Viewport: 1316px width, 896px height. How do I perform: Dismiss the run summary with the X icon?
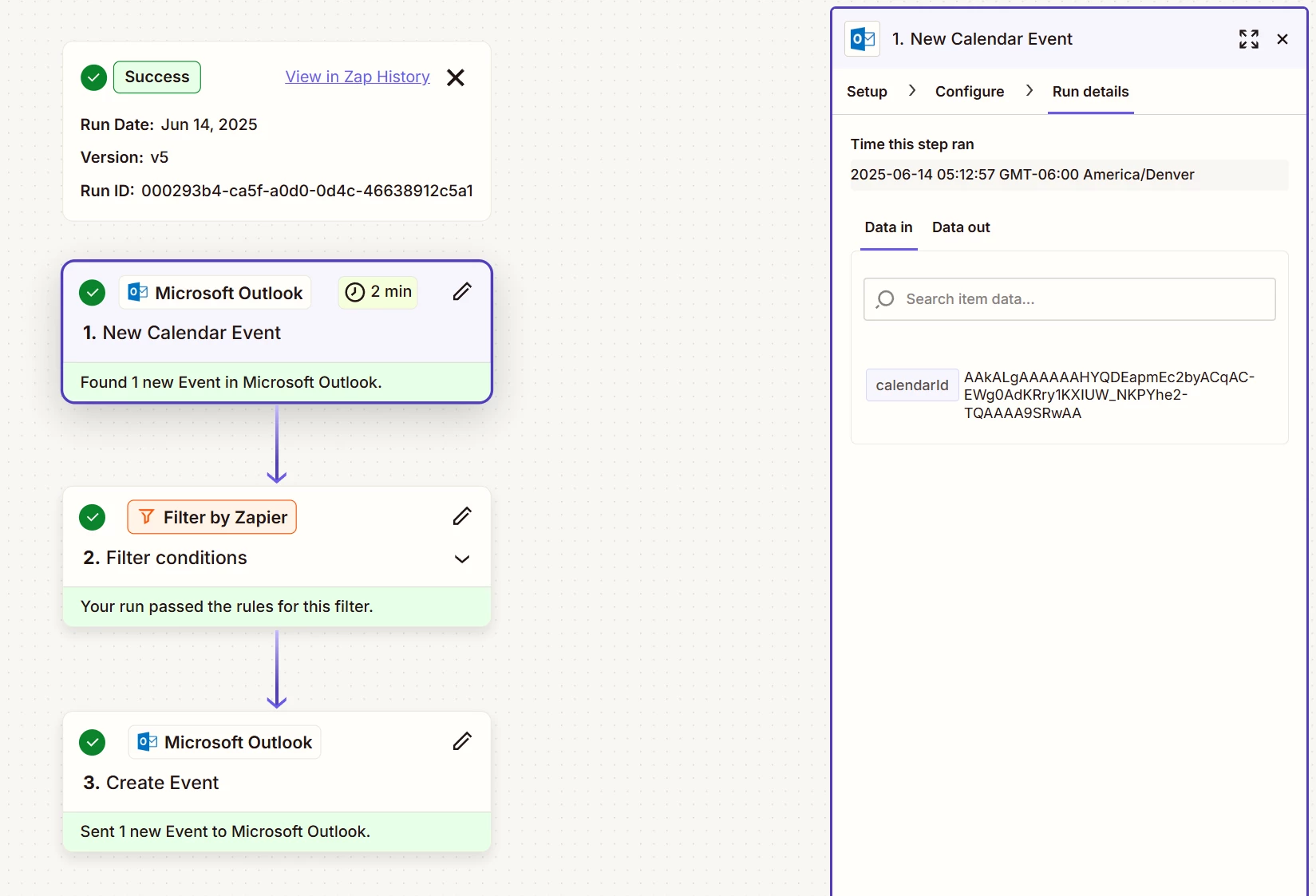[456, 77]
